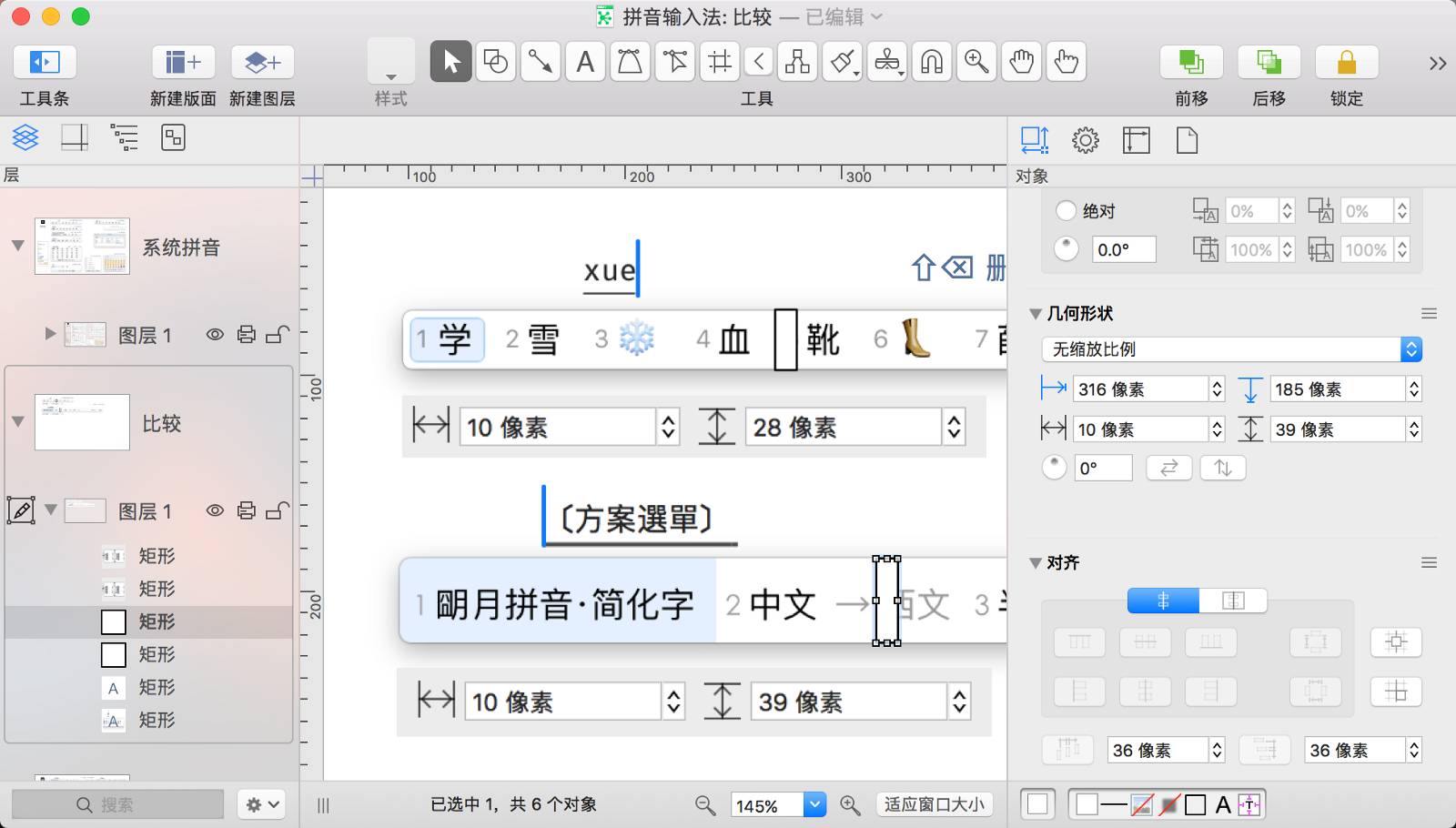
Task: Toggle visibility eye of 系统拼音 图层 1
Action: click(215, 335)
